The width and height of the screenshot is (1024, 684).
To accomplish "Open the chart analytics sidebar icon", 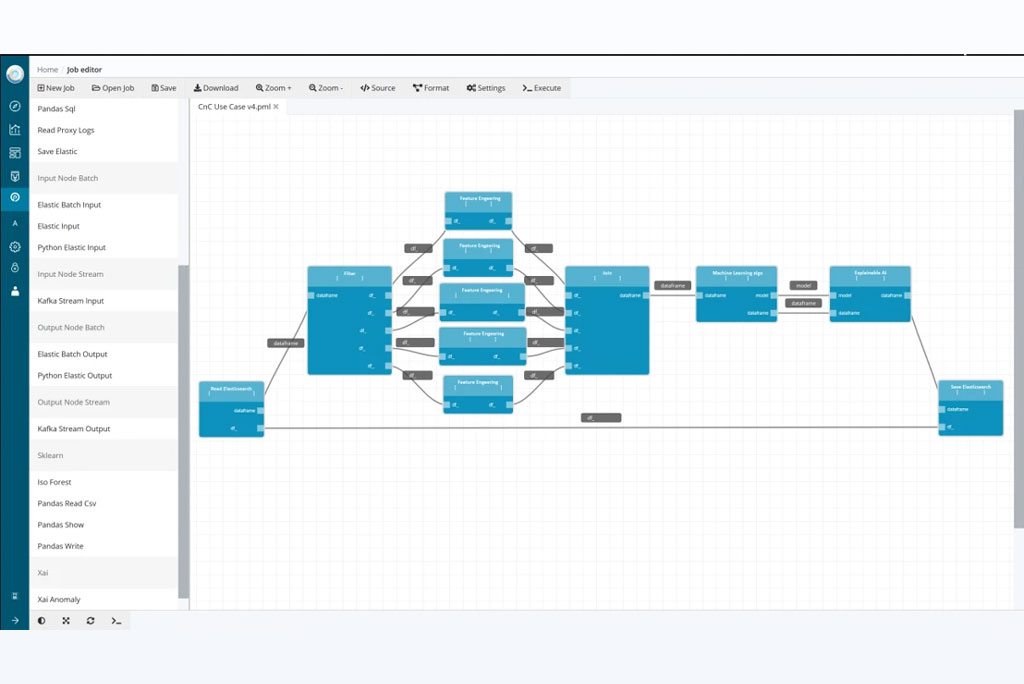I will pos(15,129).
